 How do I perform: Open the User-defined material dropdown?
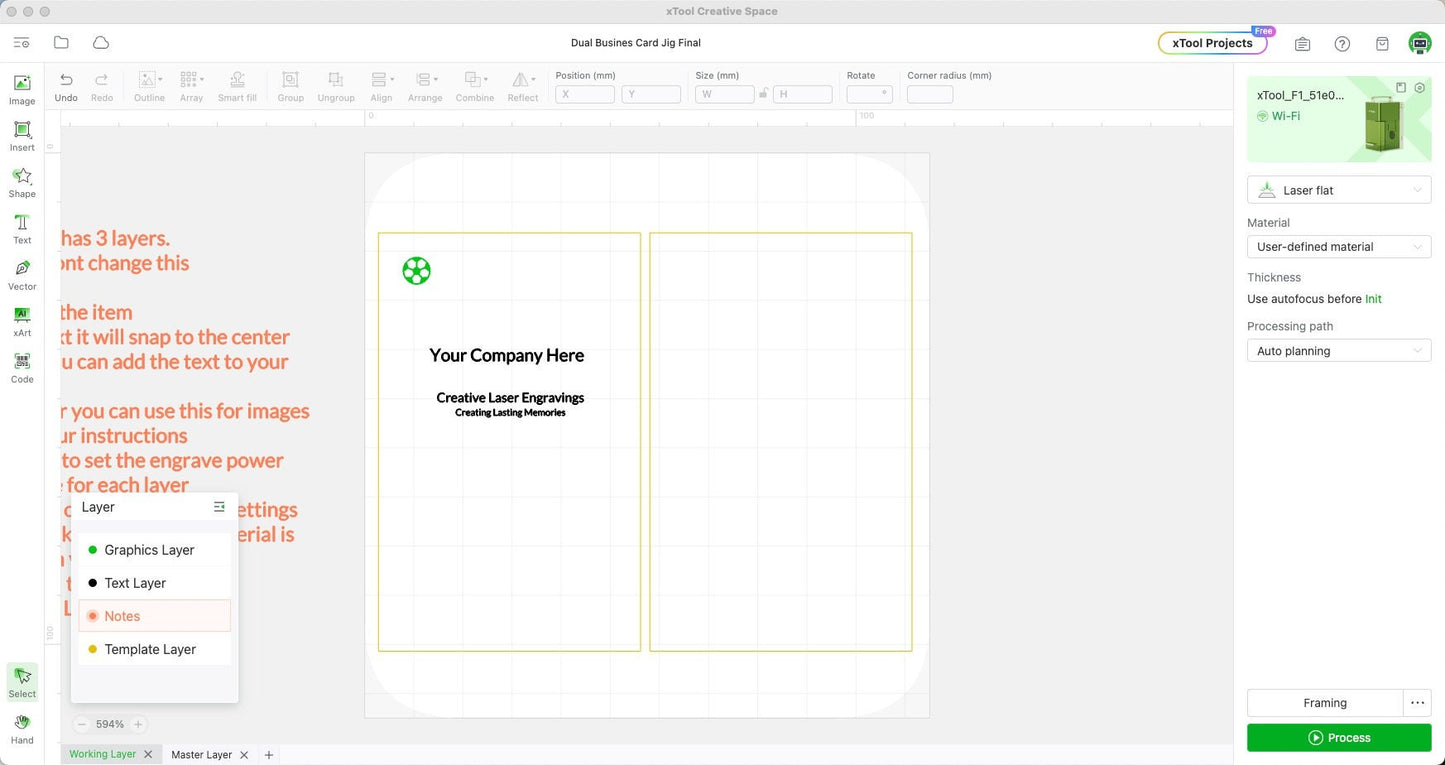(x=1338, y=247)
